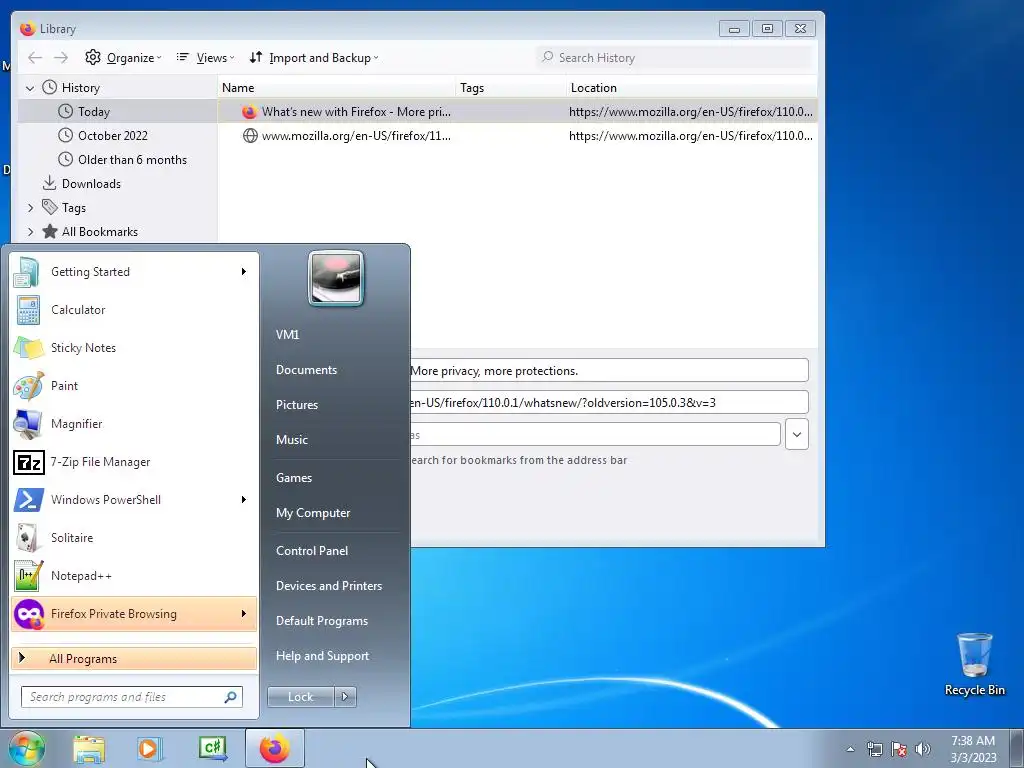Select "What's new with Firefox" history entry
This screenshot has width=1024, height=768.
click(517, 112)
